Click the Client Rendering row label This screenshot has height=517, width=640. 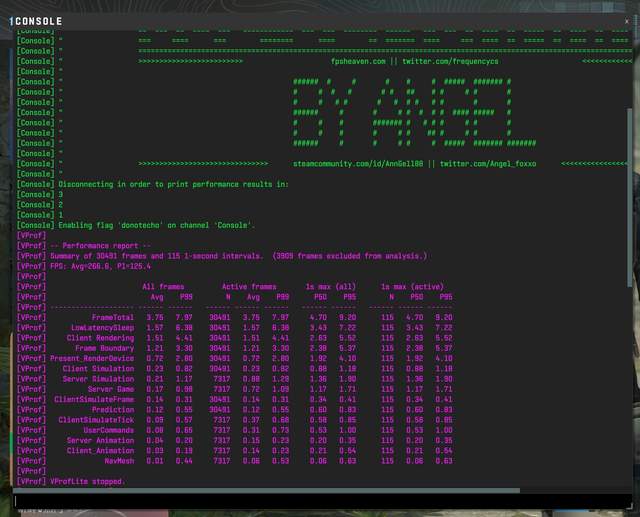[100, 338]
